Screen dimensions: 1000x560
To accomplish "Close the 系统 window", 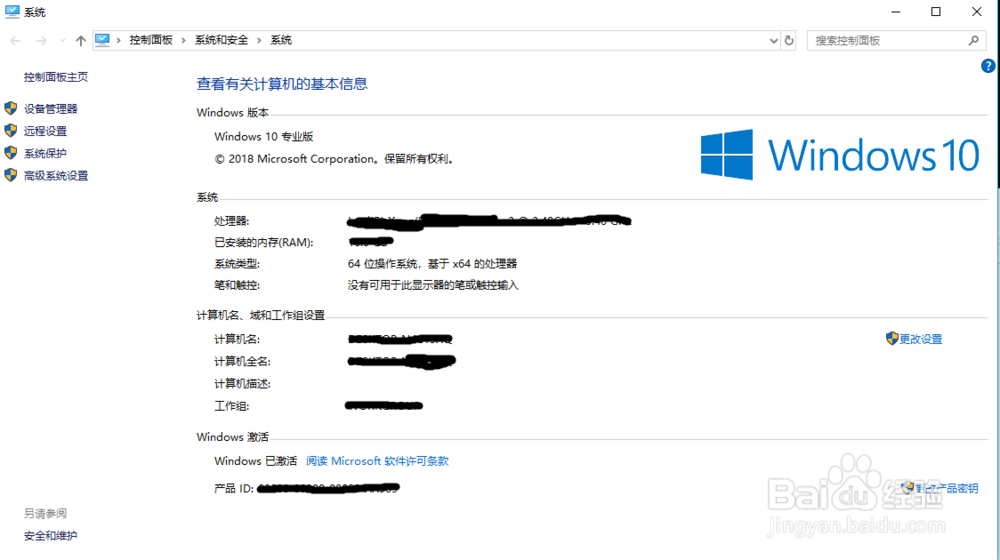I will (x=976, y=12).
